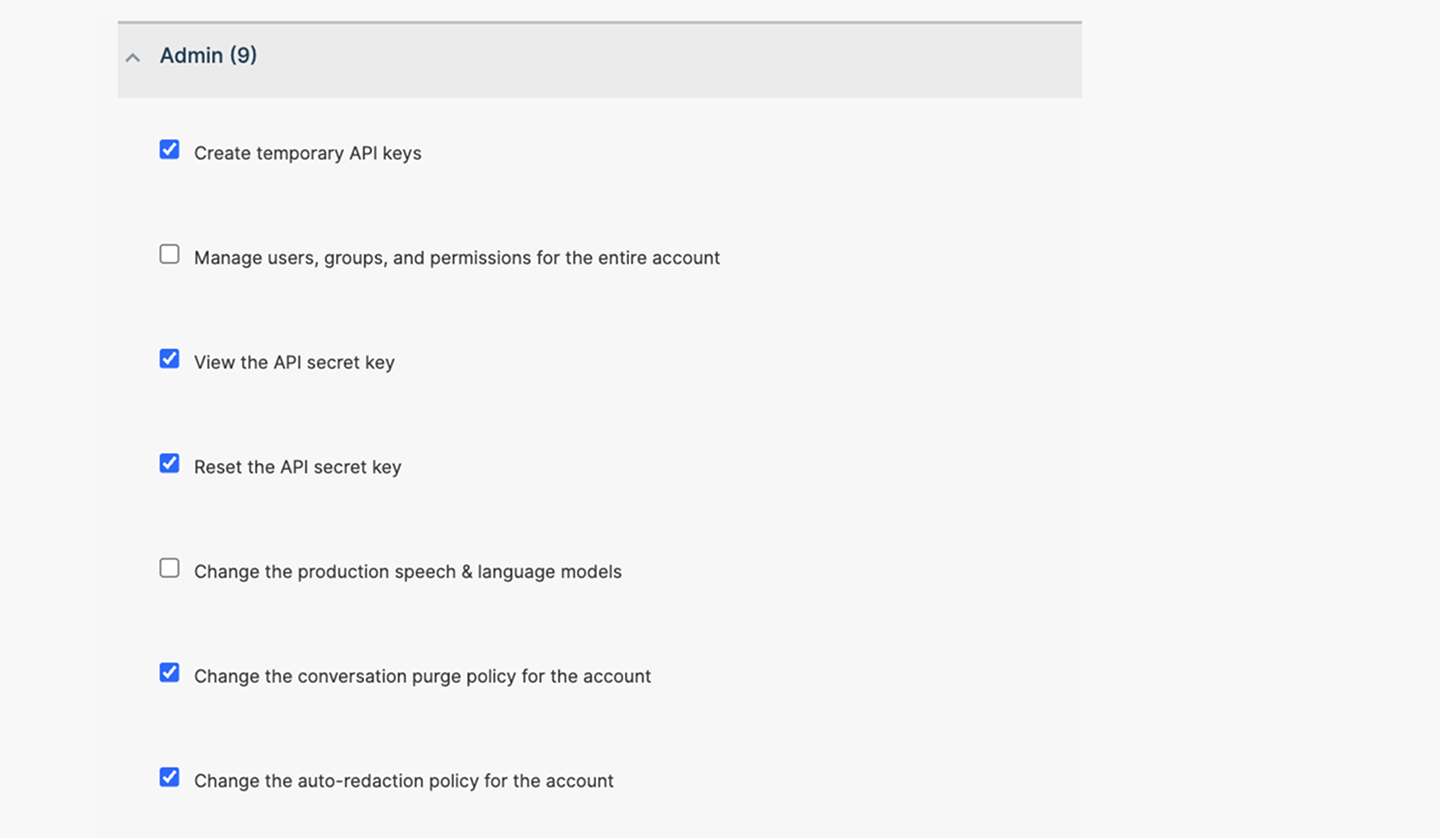Screen dimensions: 1440x838
Task: Click the "Change the auto-redaction policy" label text
Action: click(403, 781)
